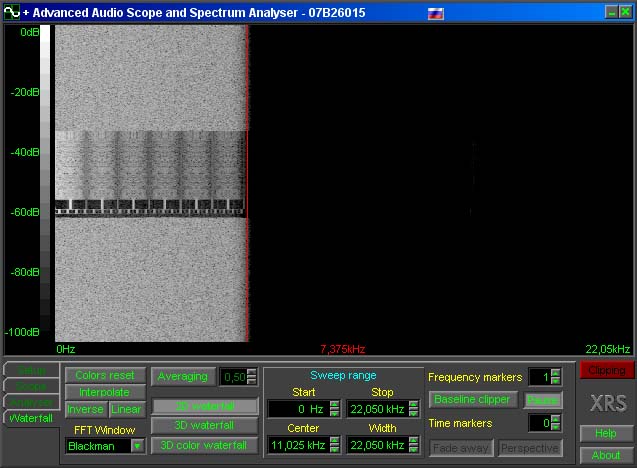The image size is (637, 468).
Task: Decrease sweep Center frequency
Action: pyautogui.click(x=335, y=449)
